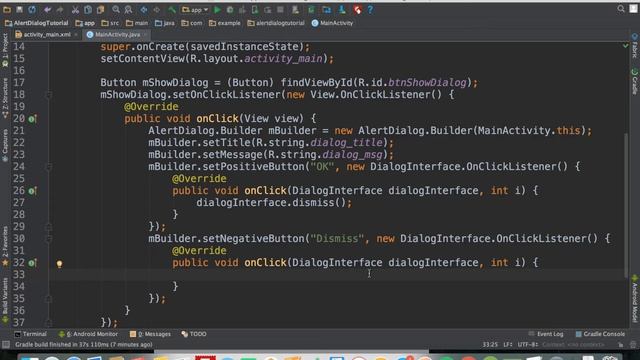The width and height of the screenshot is (640, 360).
Task: Click the Synchronize toolbar icon
Action: (31, 9)
